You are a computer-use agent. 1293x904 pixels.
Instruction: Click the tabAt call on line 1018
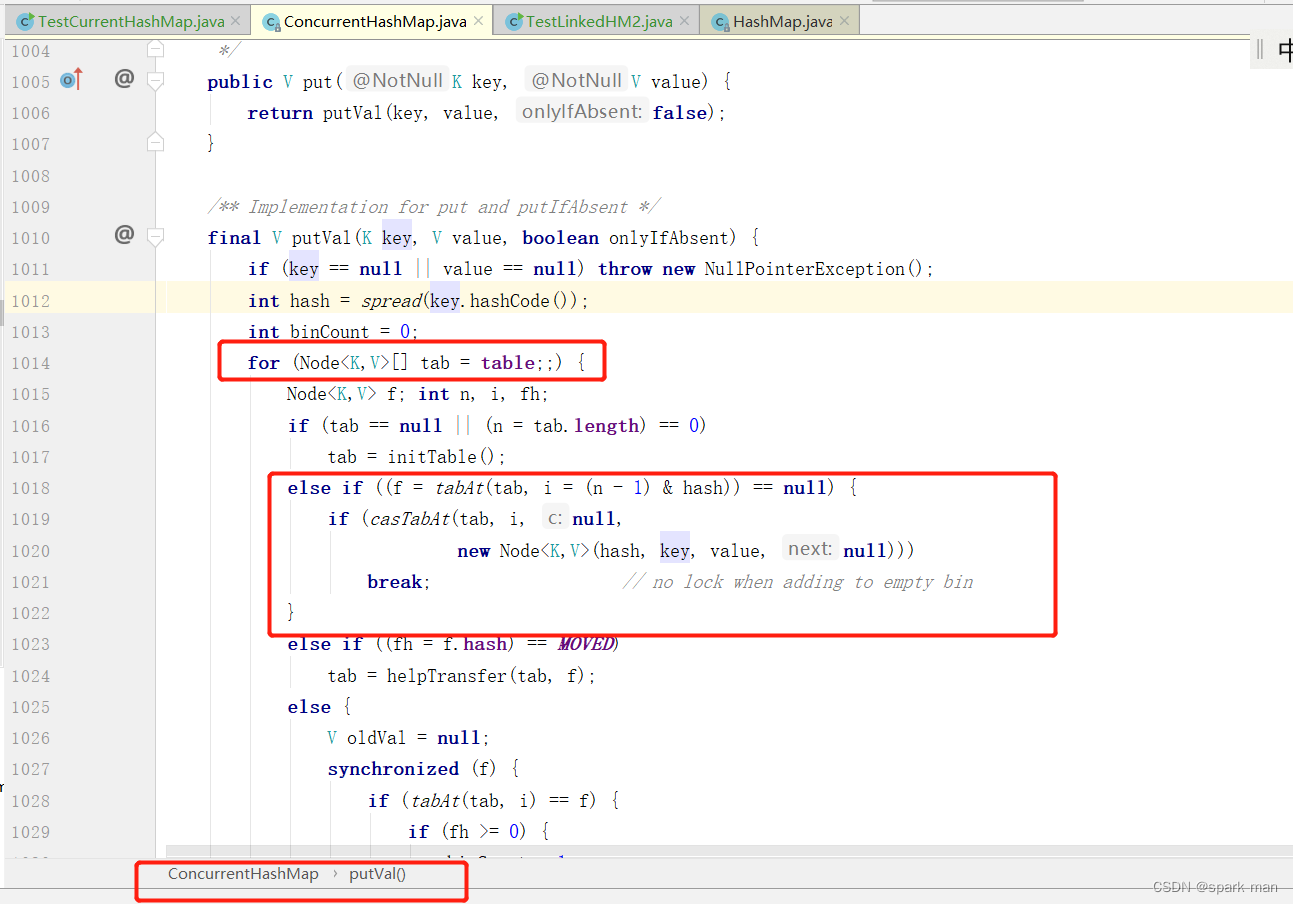click(459, 488)
